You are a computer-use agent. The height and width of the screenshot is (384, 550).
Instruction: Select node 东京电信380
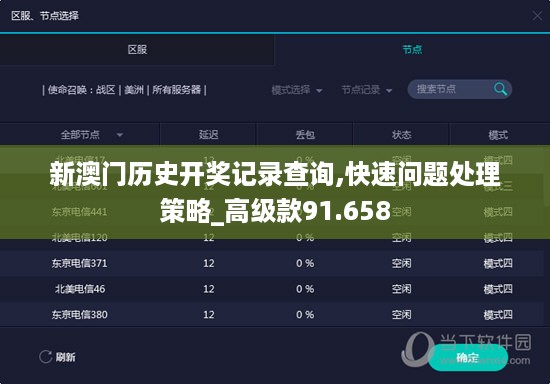click(x=79, y=315)
